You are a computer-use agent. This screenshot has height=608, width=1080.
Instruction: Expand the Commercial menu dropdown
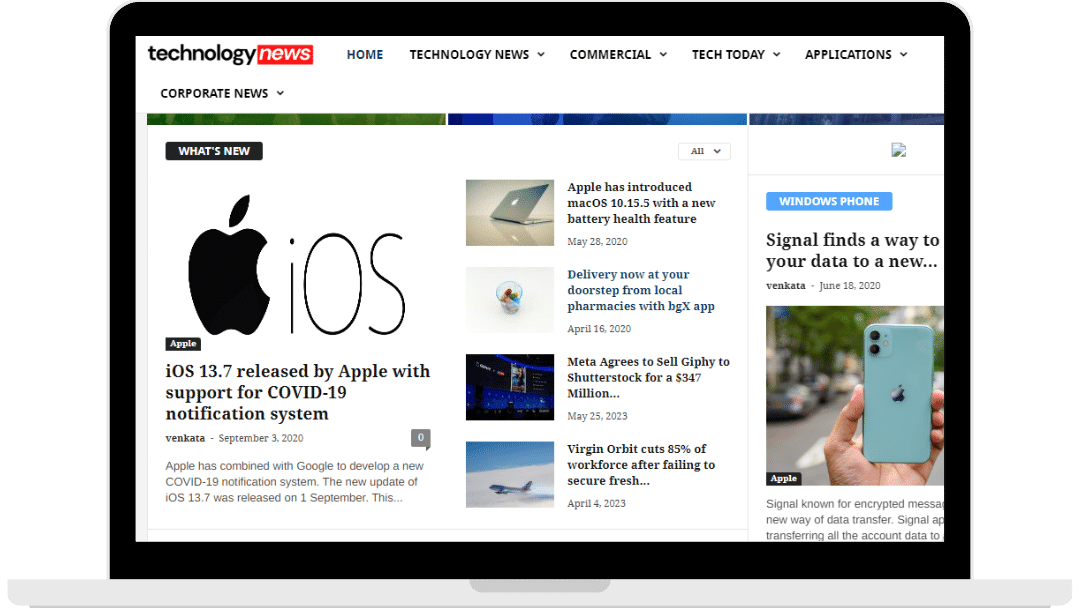pos(618,55)
